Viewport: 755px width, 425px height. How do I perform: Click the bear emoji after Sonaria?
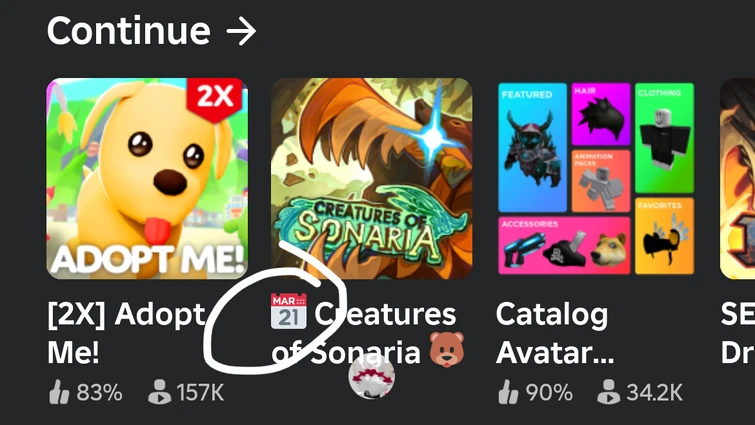[447, 349]
